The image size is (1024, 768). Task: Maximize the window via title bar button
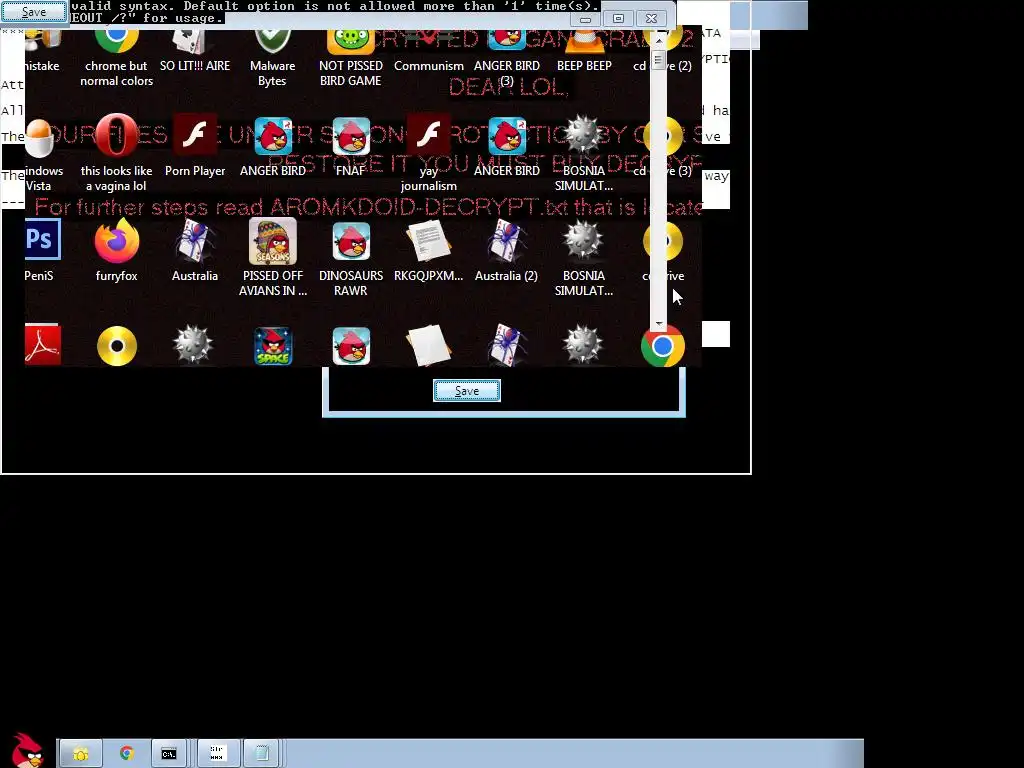(x=618, y=19)
